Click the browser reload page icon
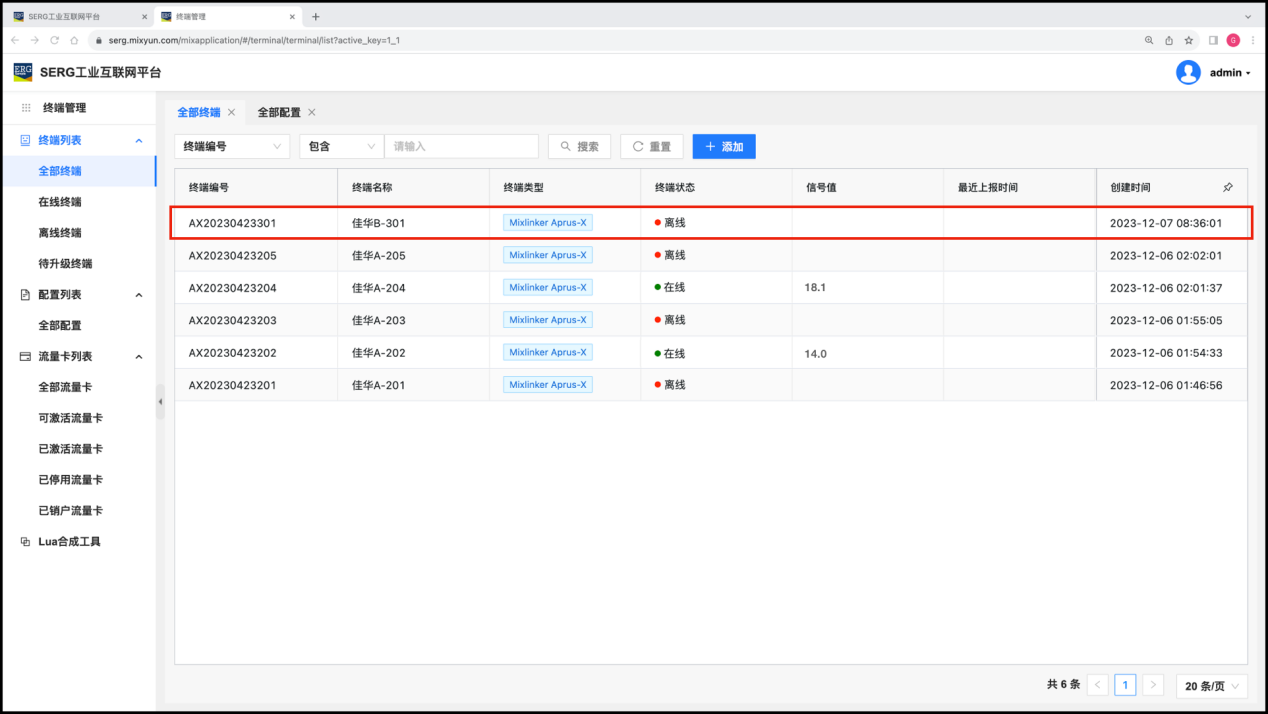Screen dimensions: 1268x714 click(54, 40)
